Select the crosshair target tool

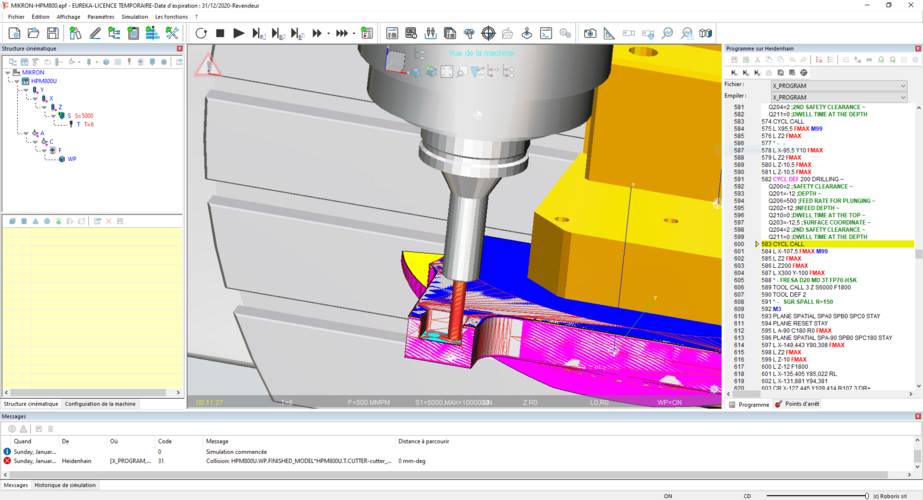pyautogui.click(x=488, y=33)
